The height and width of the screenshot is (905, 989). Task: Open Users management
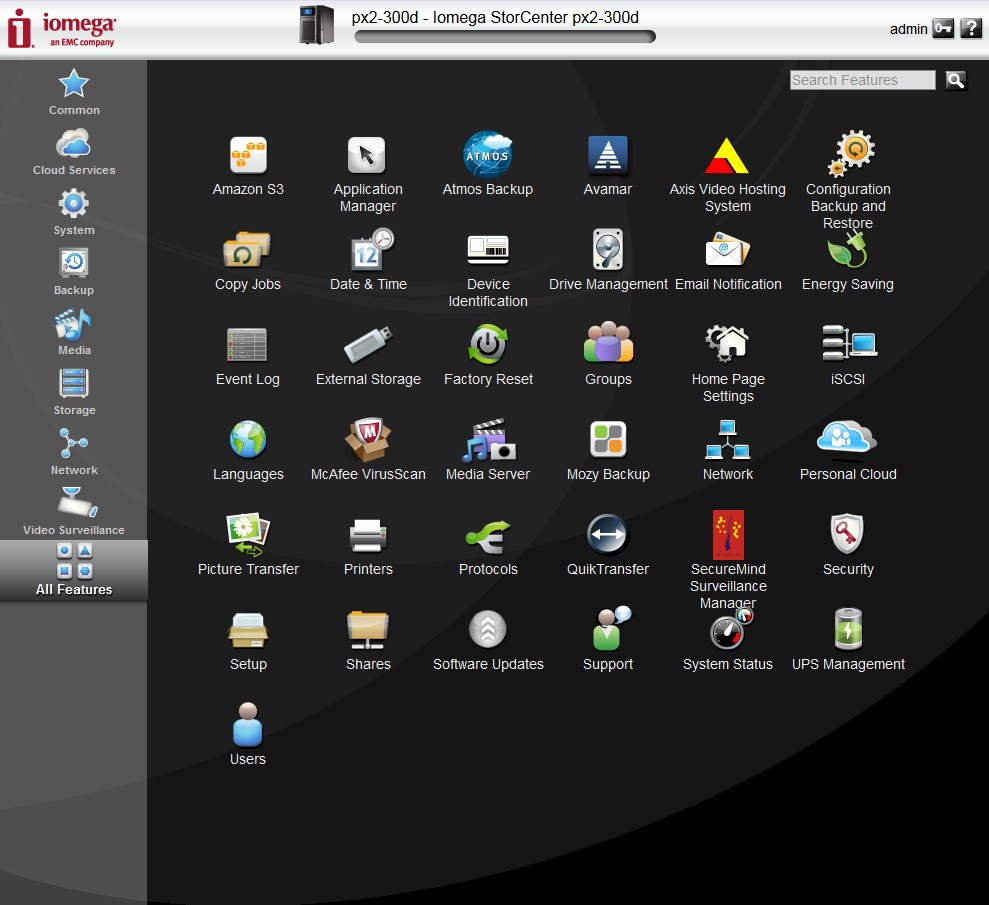tap(247, 735)
